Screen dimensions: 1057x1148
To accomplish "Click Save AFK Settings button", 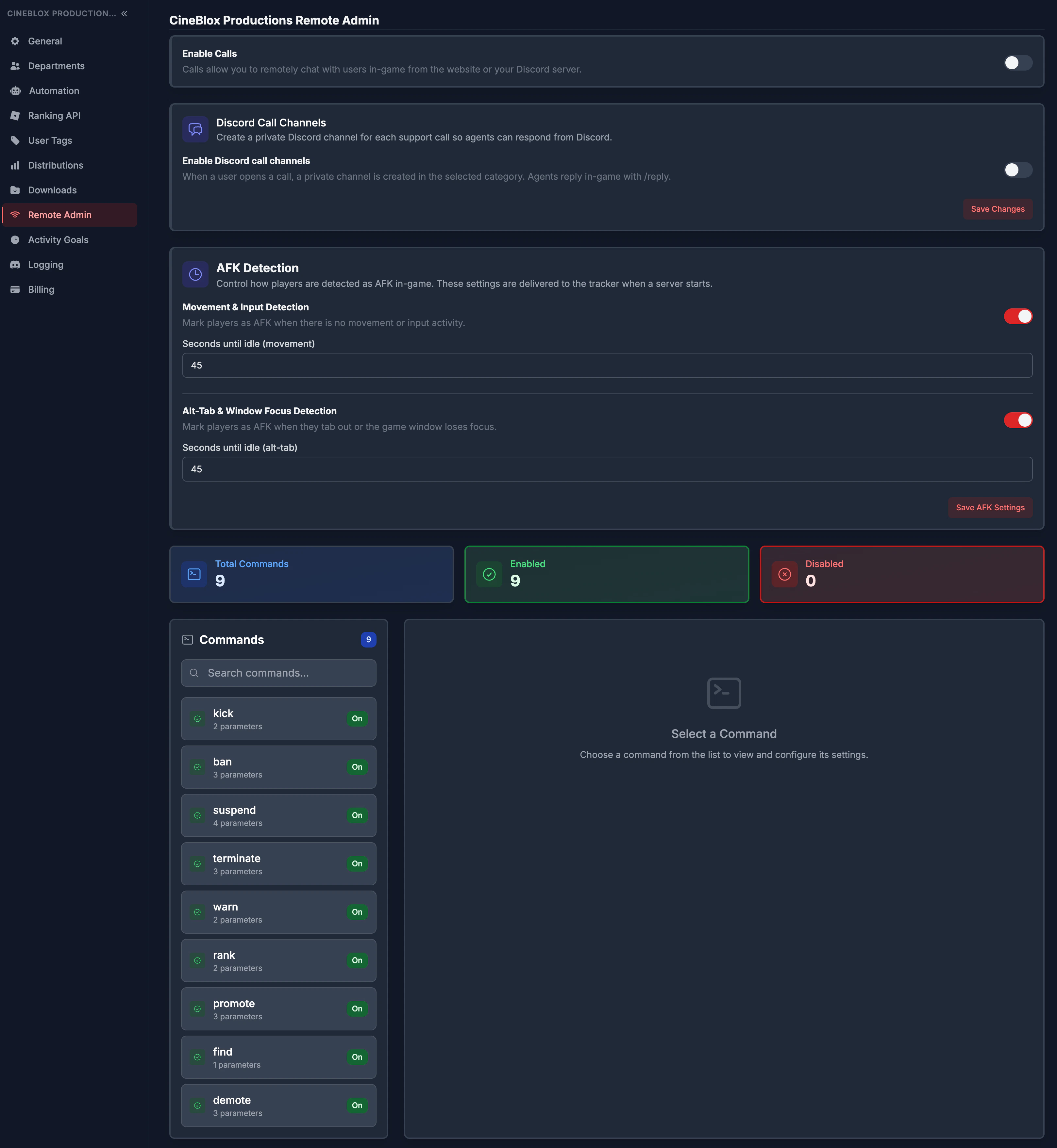I will [990, 508].
